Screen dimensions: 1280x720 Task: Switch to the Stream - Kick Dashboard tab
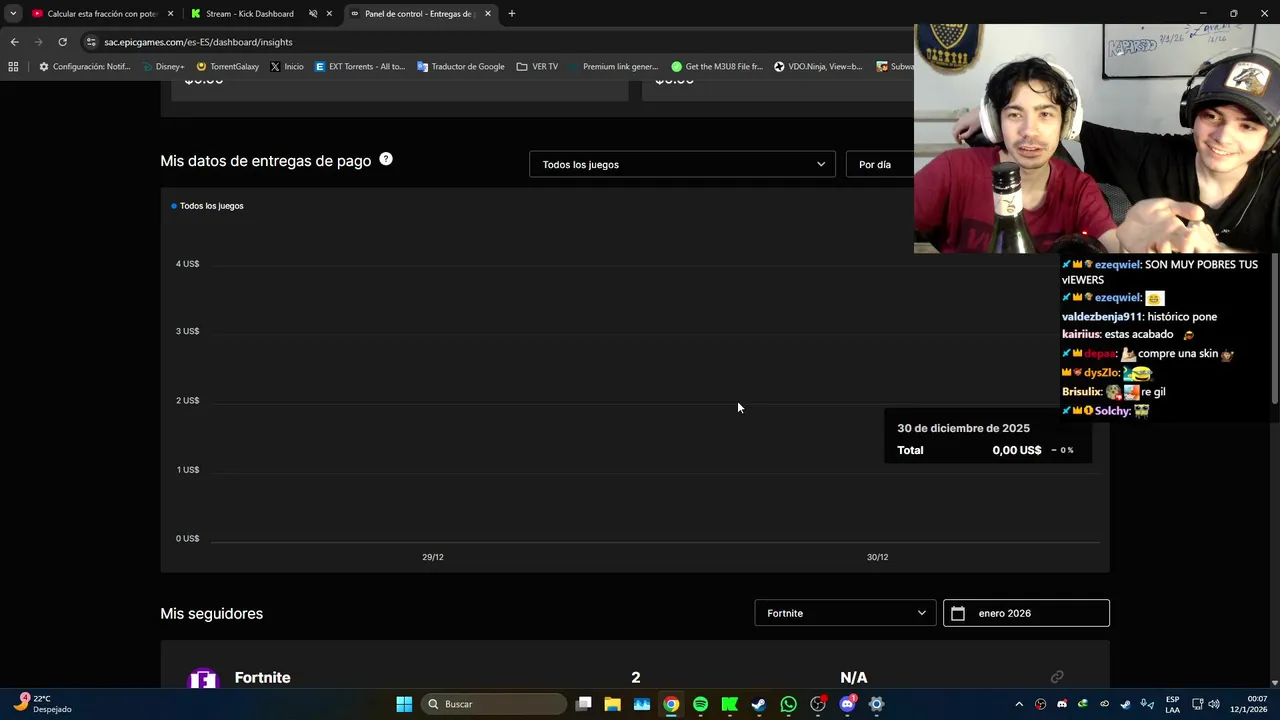click(250, 14)
